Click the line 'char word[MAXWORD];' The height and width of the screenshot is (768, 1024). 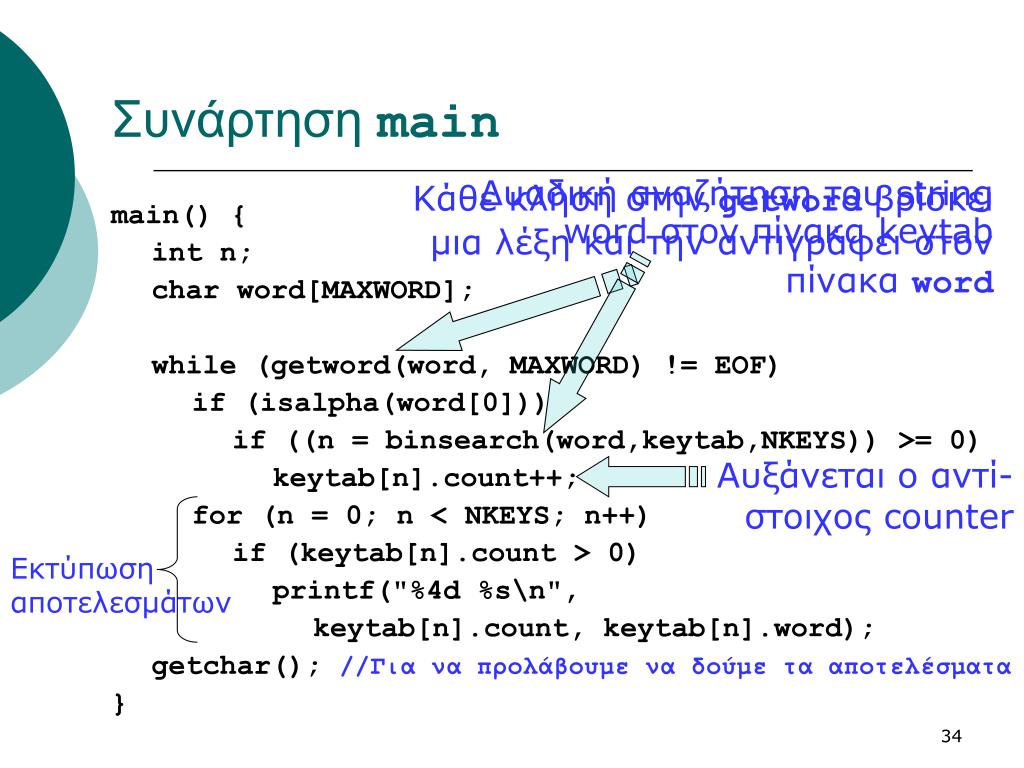pos(312,290)
